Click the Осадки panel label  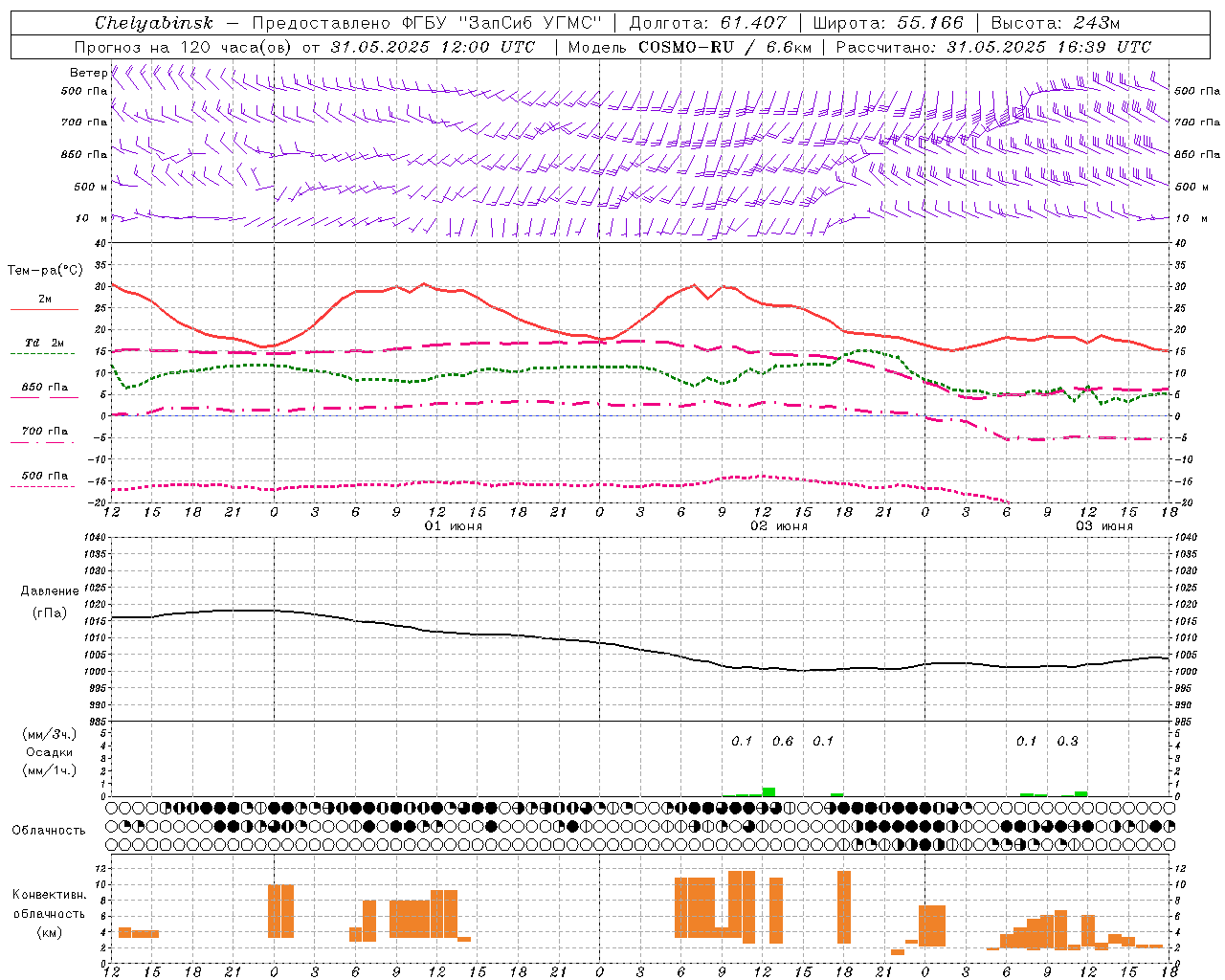point(50,752)
